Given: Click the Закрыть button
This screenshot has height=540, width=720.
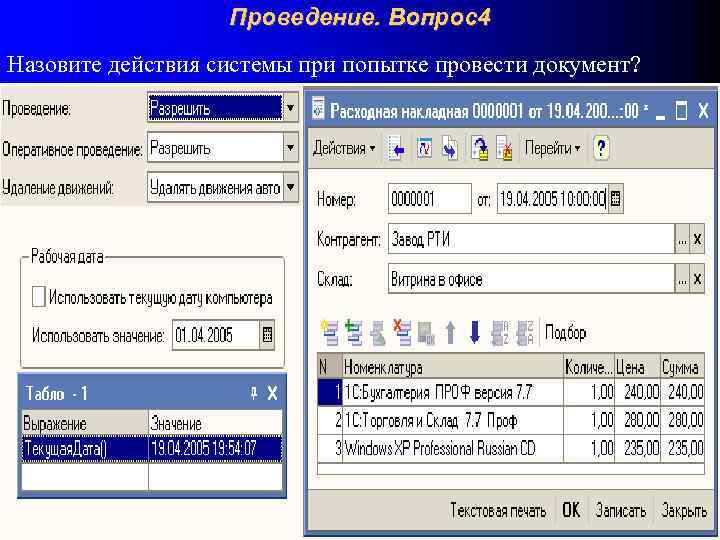Looking at the screenshot, I should (684, 511).
